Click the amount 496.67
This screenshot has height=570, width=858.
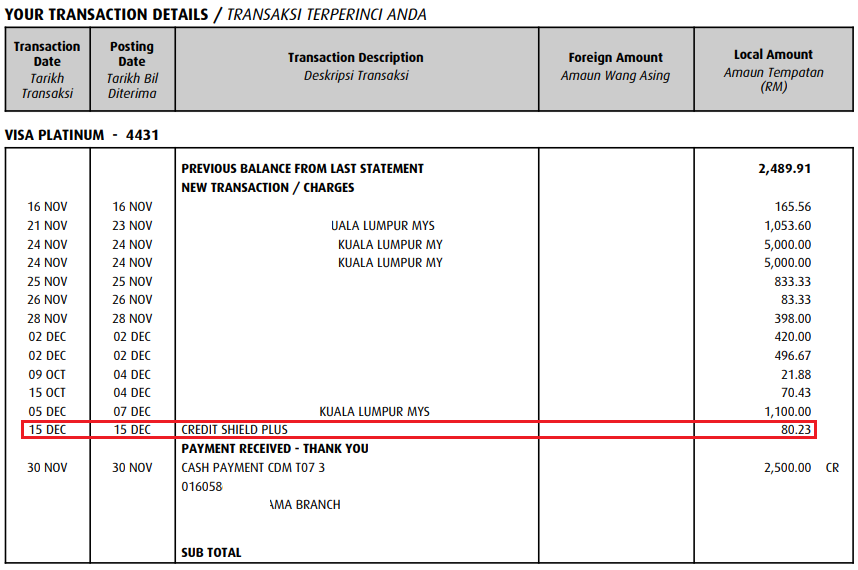[x=792, y=356]
